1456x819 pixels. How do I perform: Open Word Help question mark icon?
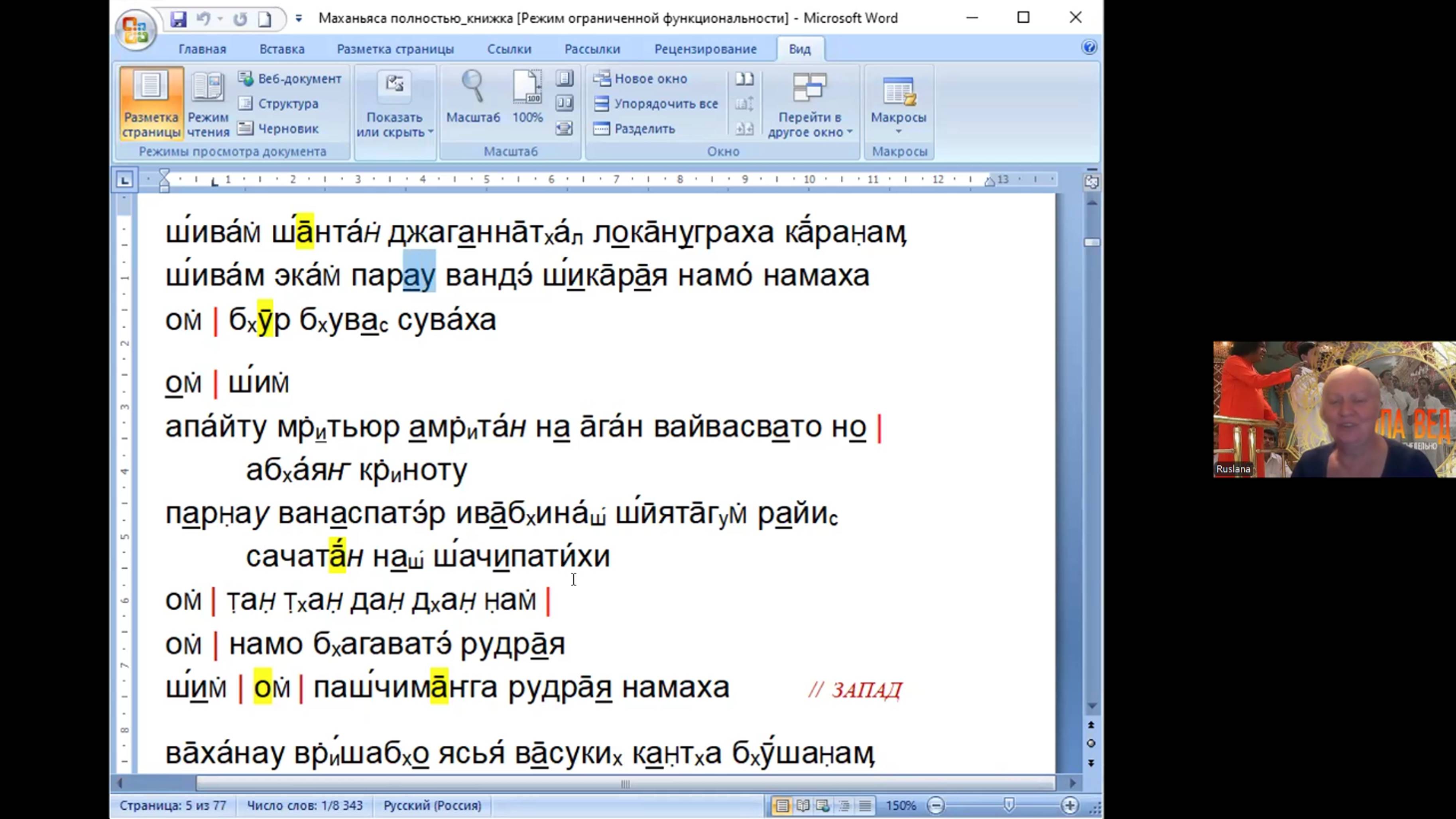click(x=1089, y=47)
